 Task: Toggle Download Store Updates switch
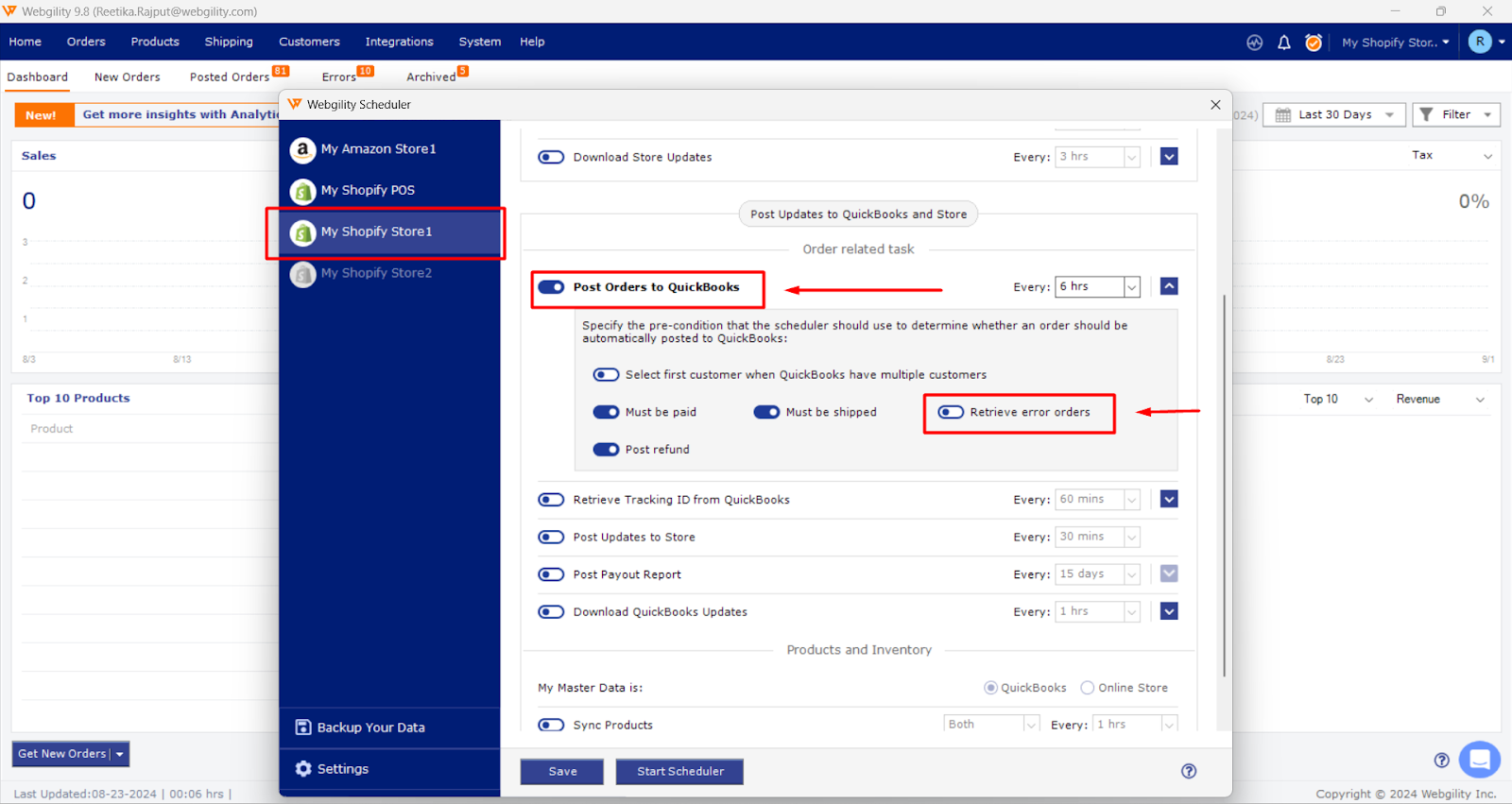(551, 157)
